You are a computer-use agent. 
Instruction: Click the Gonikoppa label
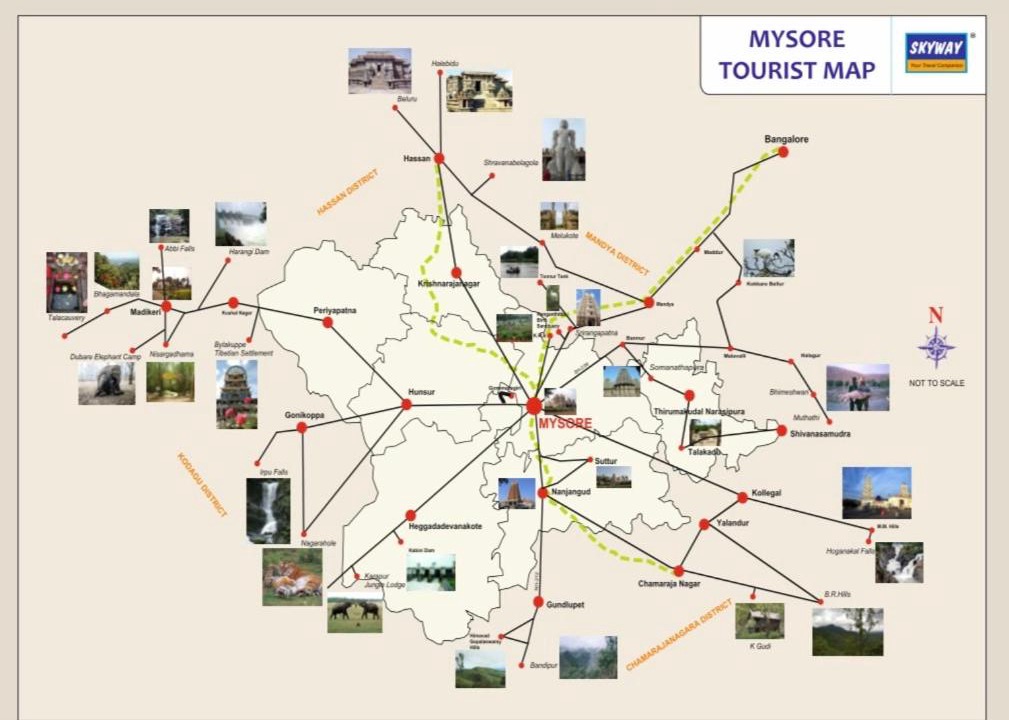point(304,416)
